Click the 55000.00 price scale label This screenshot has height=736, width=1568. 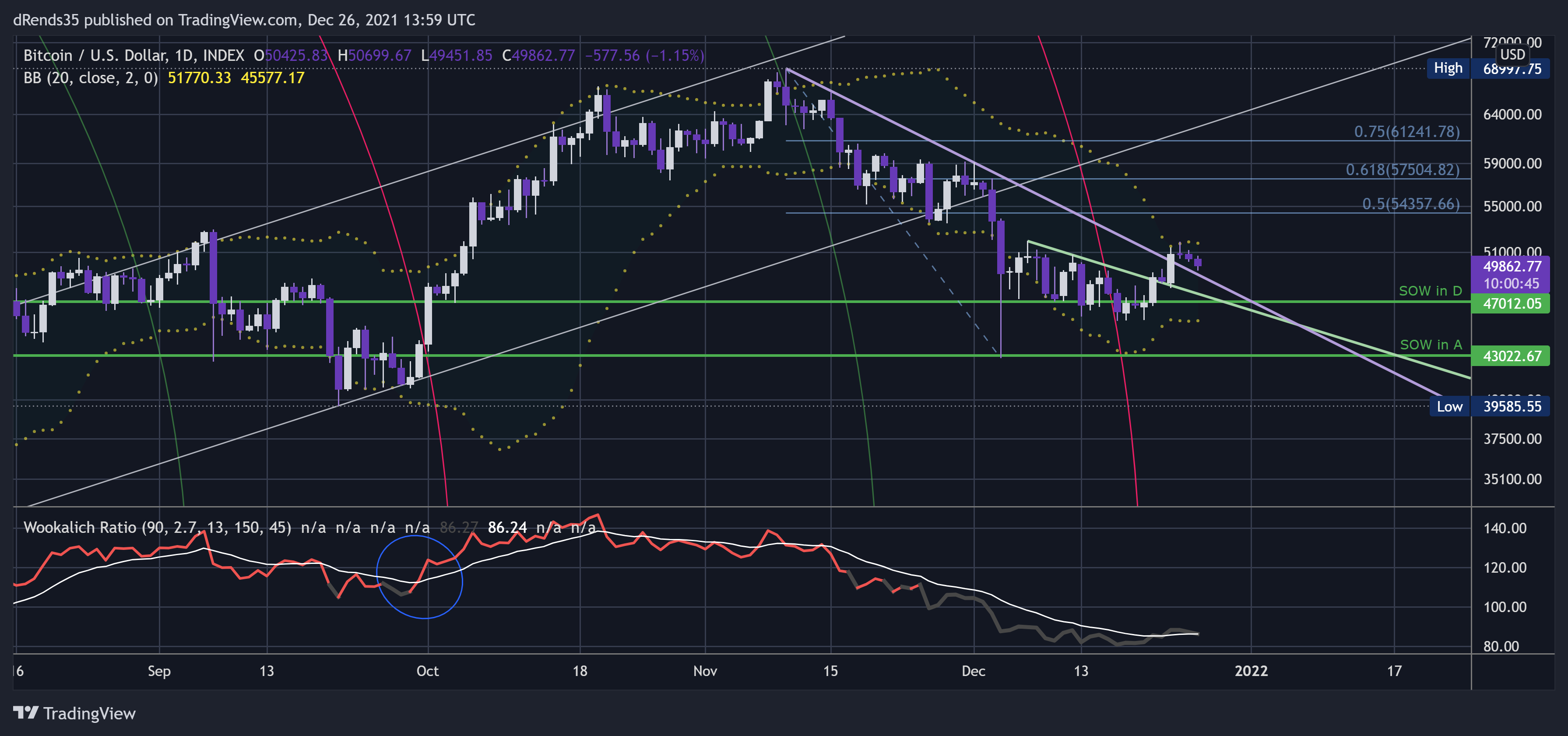tap(1512, 206)
